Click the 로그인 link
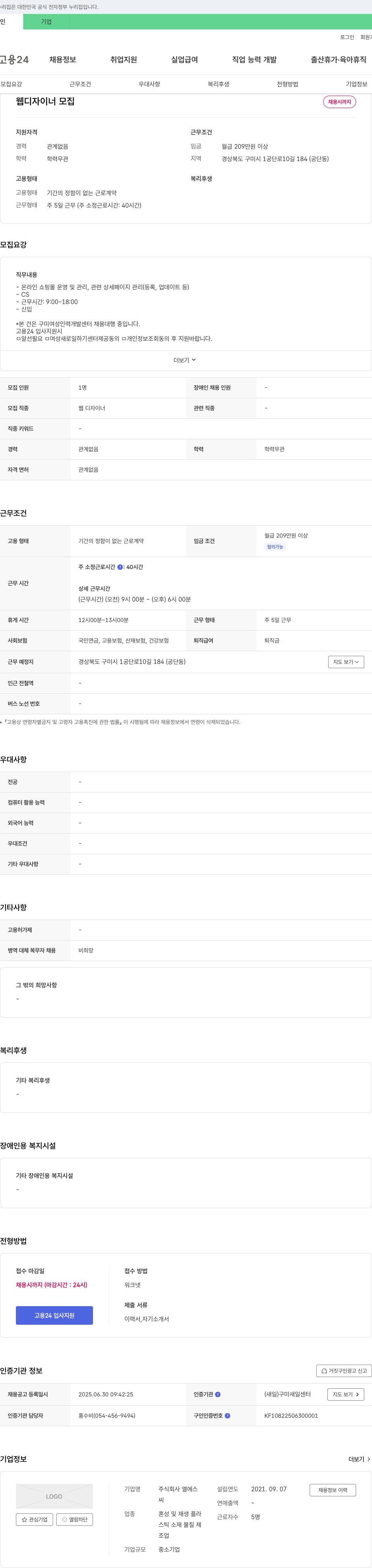 click(347, 37)
